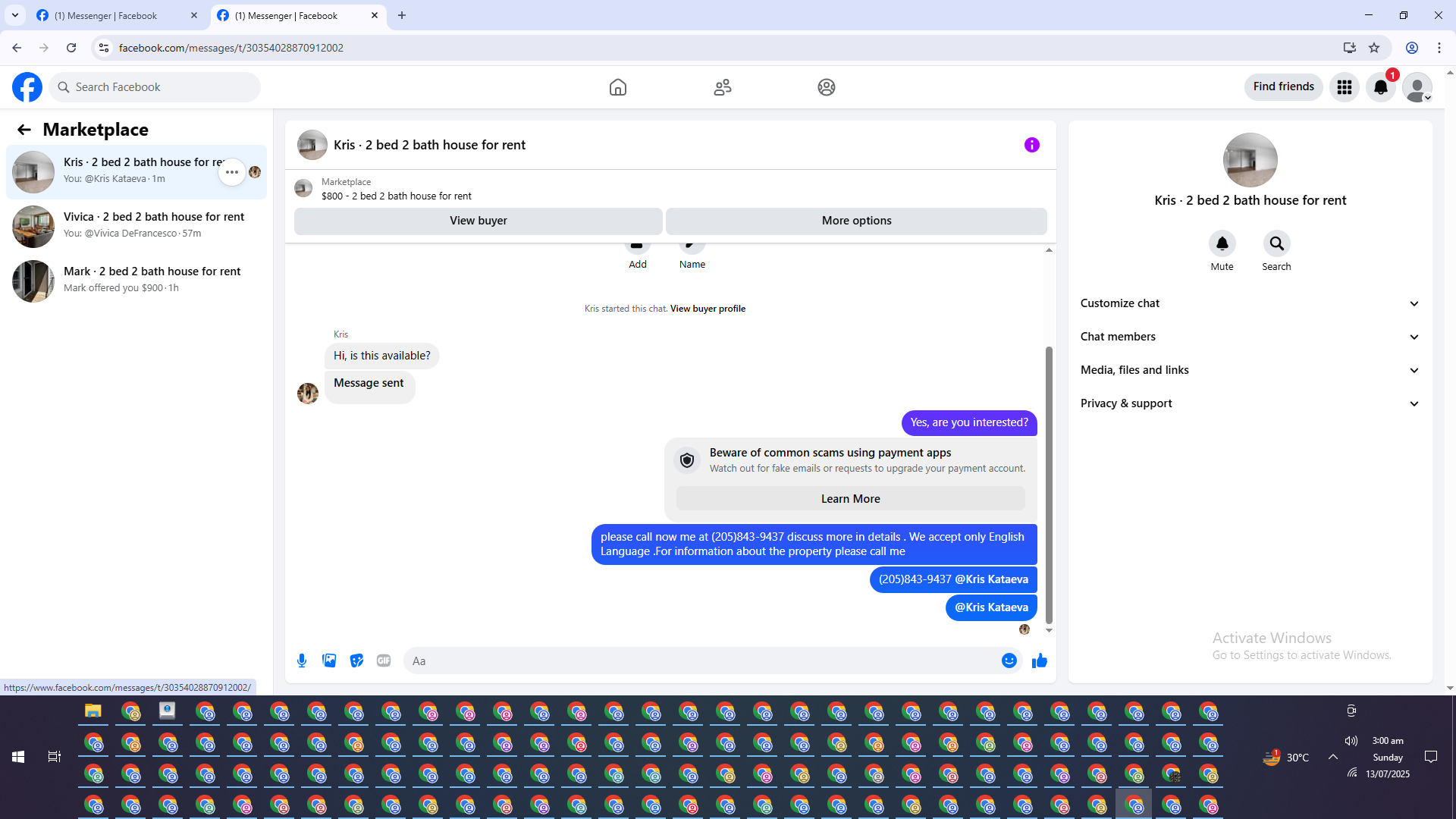Click the View buyer profile link
This screenshot has width=1456, height=819.
coord(708,309)
